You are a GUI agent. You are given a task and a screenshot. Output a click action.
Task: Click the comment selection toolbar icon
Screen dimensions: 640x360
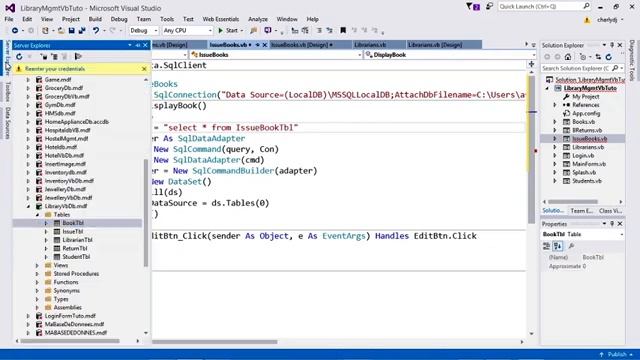coord(319,31)
